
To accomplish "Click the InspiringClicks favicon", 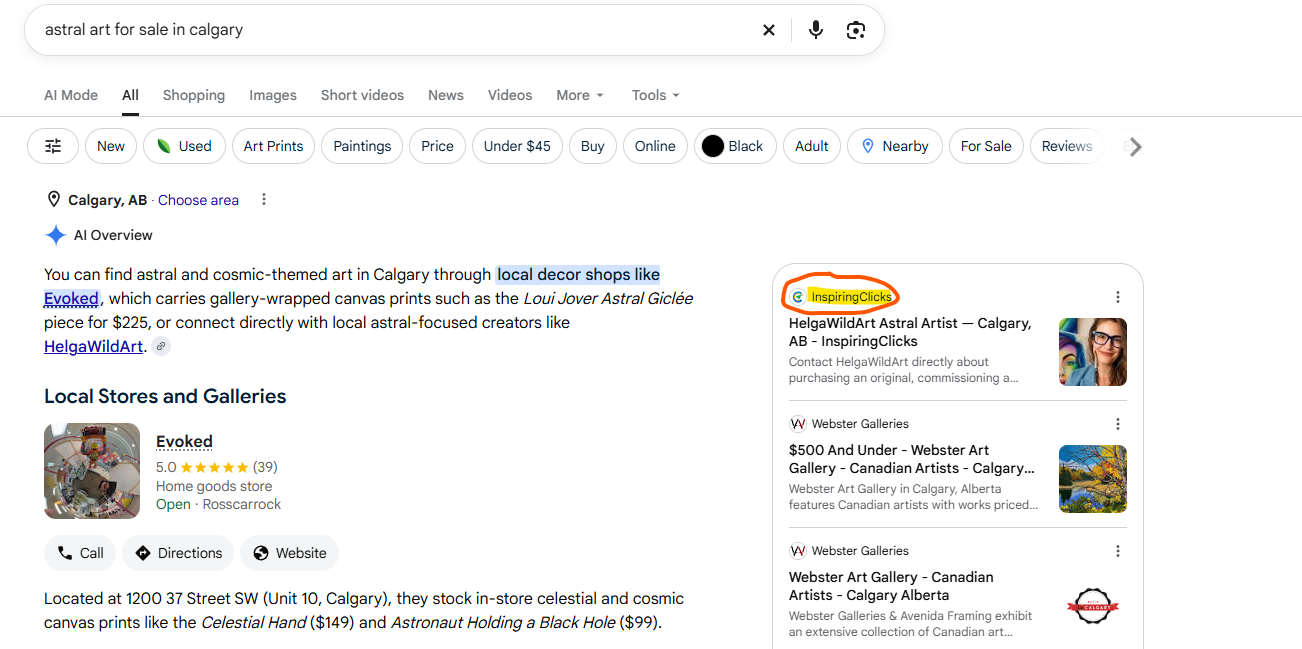I will coord(797,297).
